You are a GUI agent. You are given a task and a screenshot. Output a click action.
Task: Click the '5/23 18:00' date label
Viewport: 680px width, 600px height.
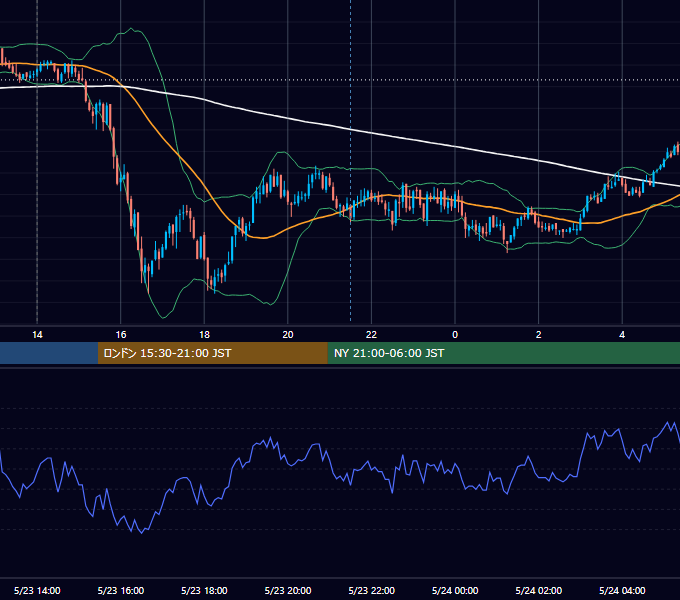coord(204,590)
